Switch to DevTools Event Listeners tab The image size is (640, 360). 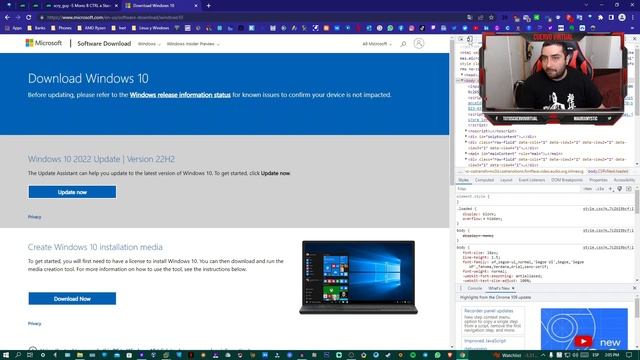click(x=532, y=180)
